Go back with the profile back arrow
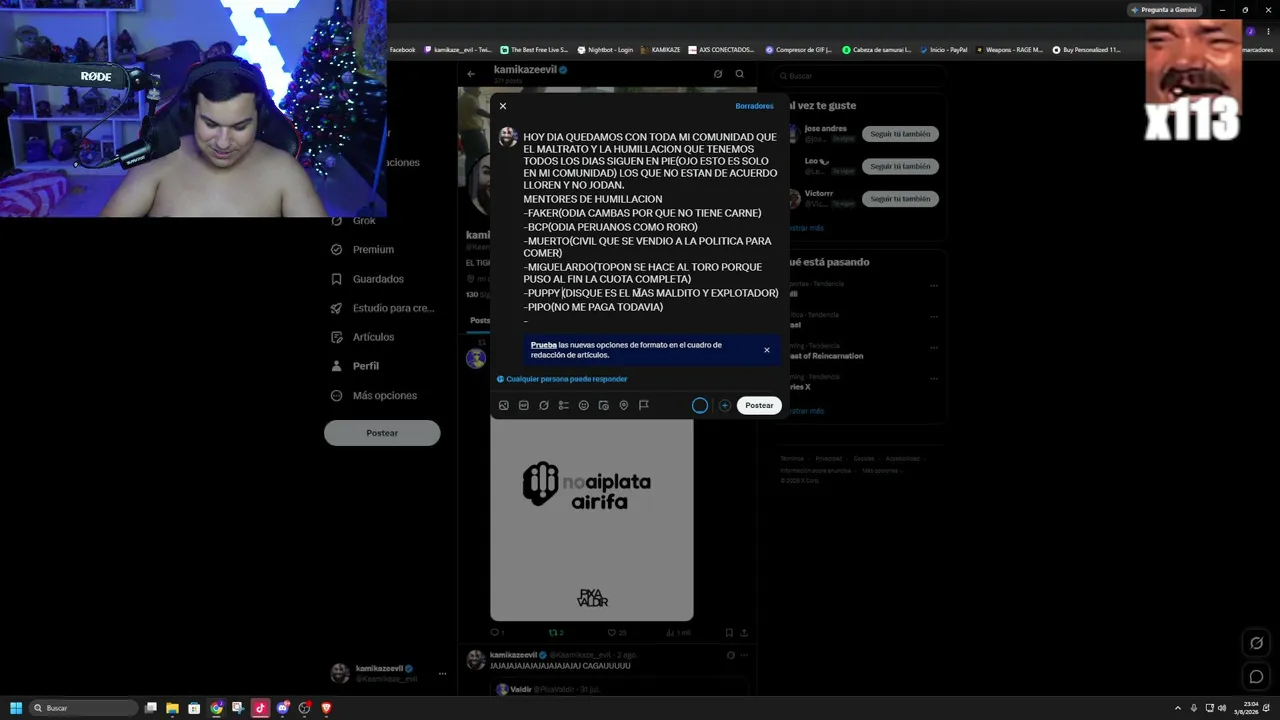The height and width of the screenshot is (720, 1280). point(471,74)
